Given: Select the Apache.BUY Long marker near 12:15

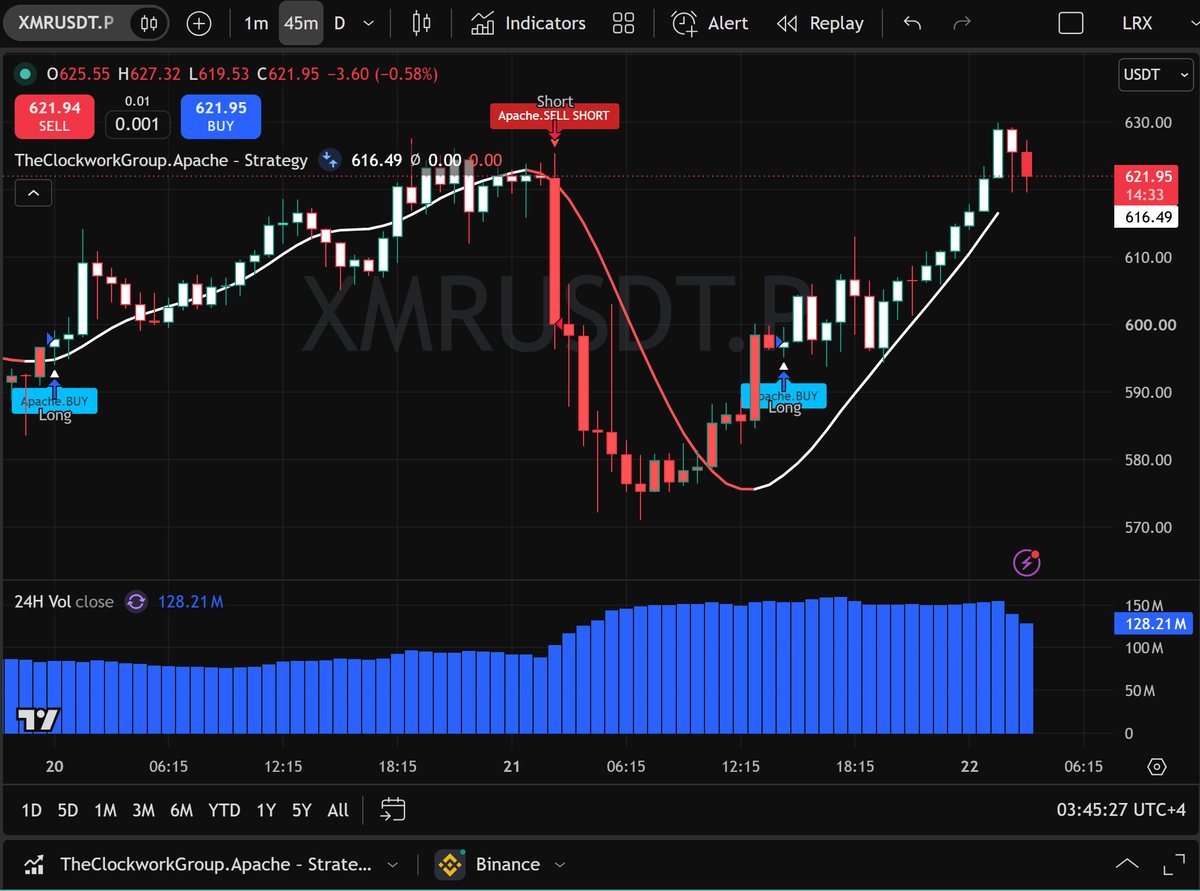Looking at the screenshot, I should point(785,396).
